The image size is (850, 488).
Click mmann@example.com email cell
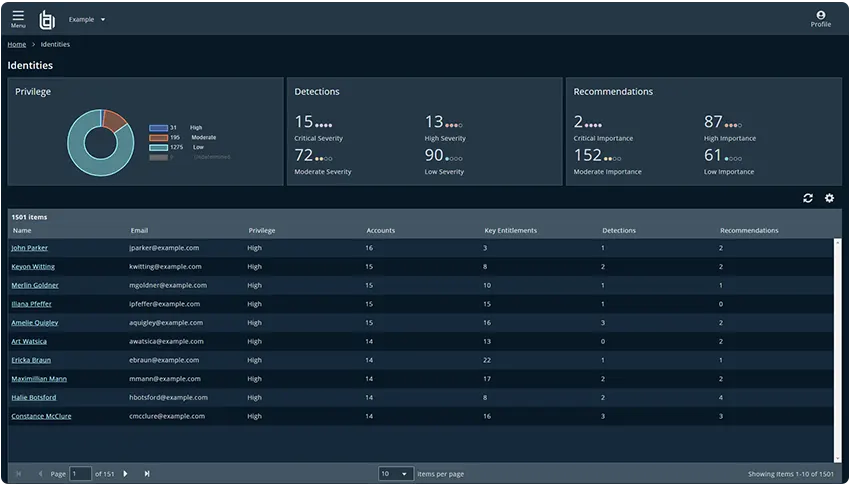165,379
